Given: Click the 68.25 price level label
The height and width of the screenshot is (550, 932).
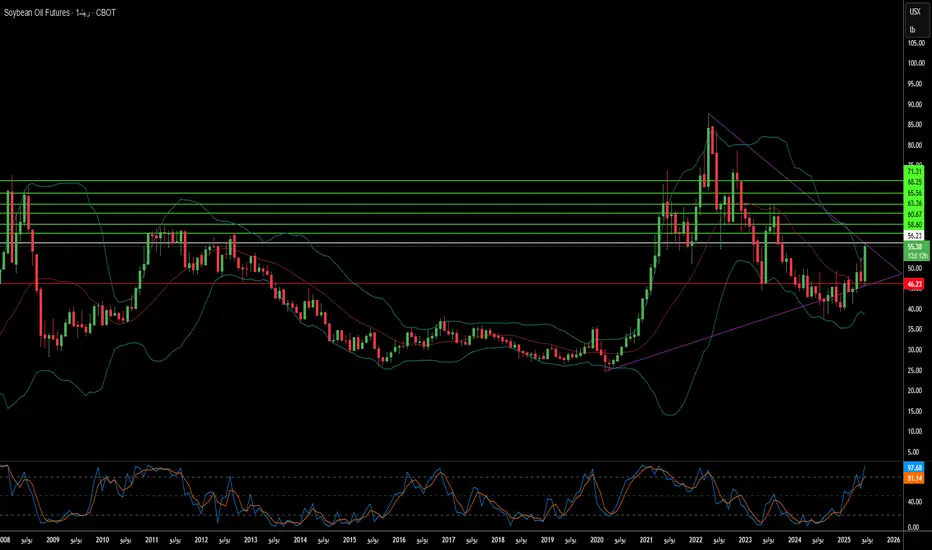Looking at the screenshot, I should 914,182.
